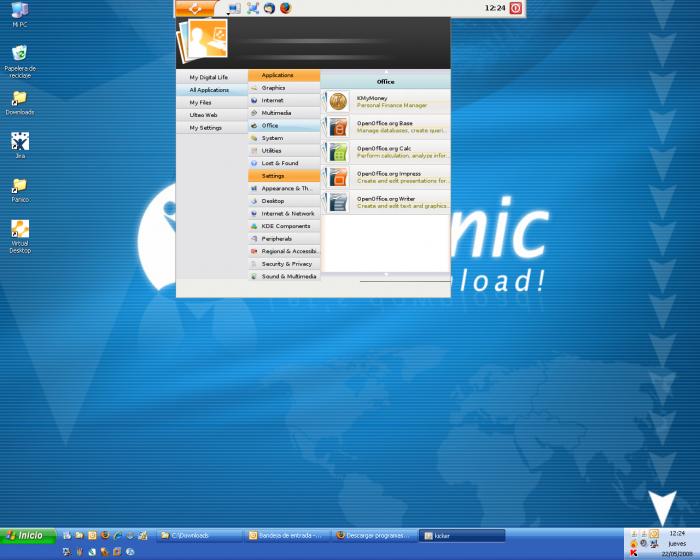The image size is (700, 560).
Task: Click the Multimedia category icon
Action: (x=254, y=113)
